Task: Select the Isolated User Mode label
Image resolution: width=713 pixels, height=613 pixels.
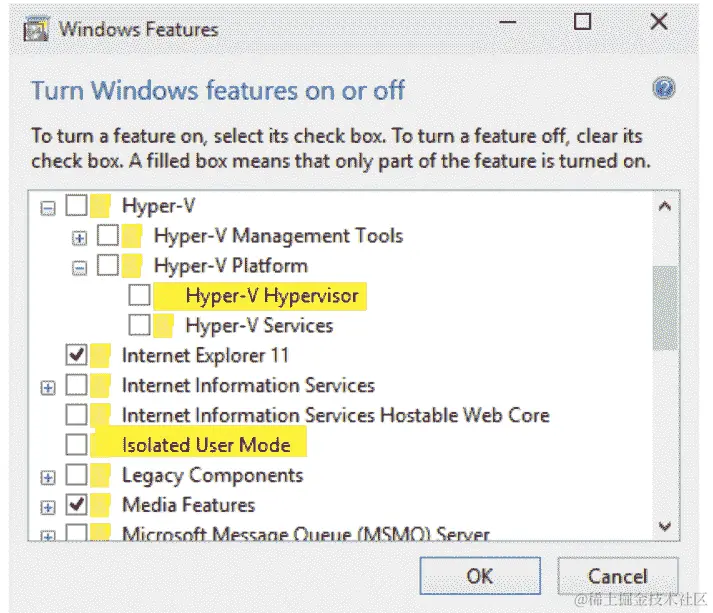Action: (x=206, y=445)
